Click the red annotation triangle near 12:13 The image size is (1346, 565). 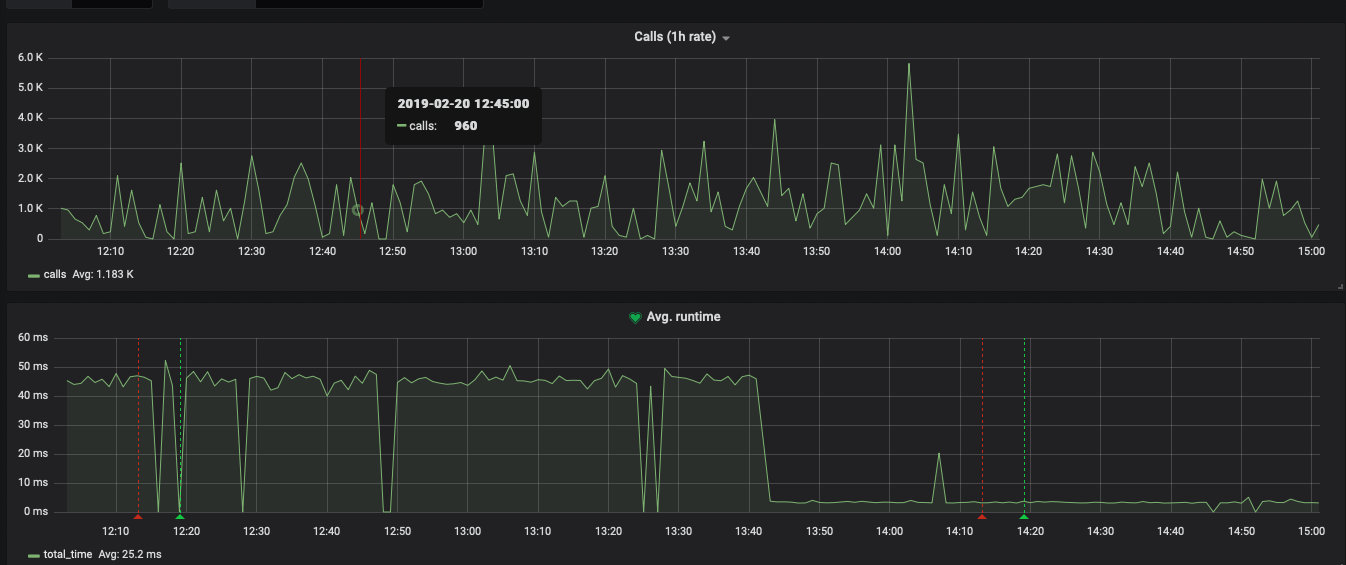(138, 516)
